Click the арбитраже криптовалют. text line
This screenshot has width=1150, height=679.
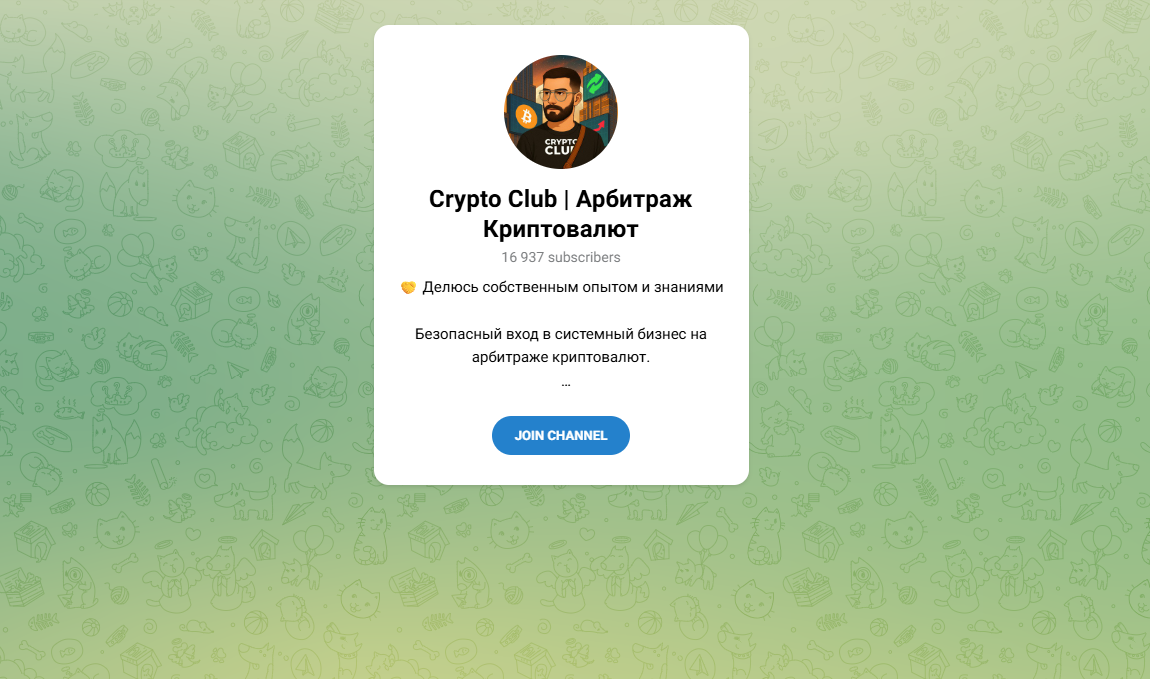point(560,358)
